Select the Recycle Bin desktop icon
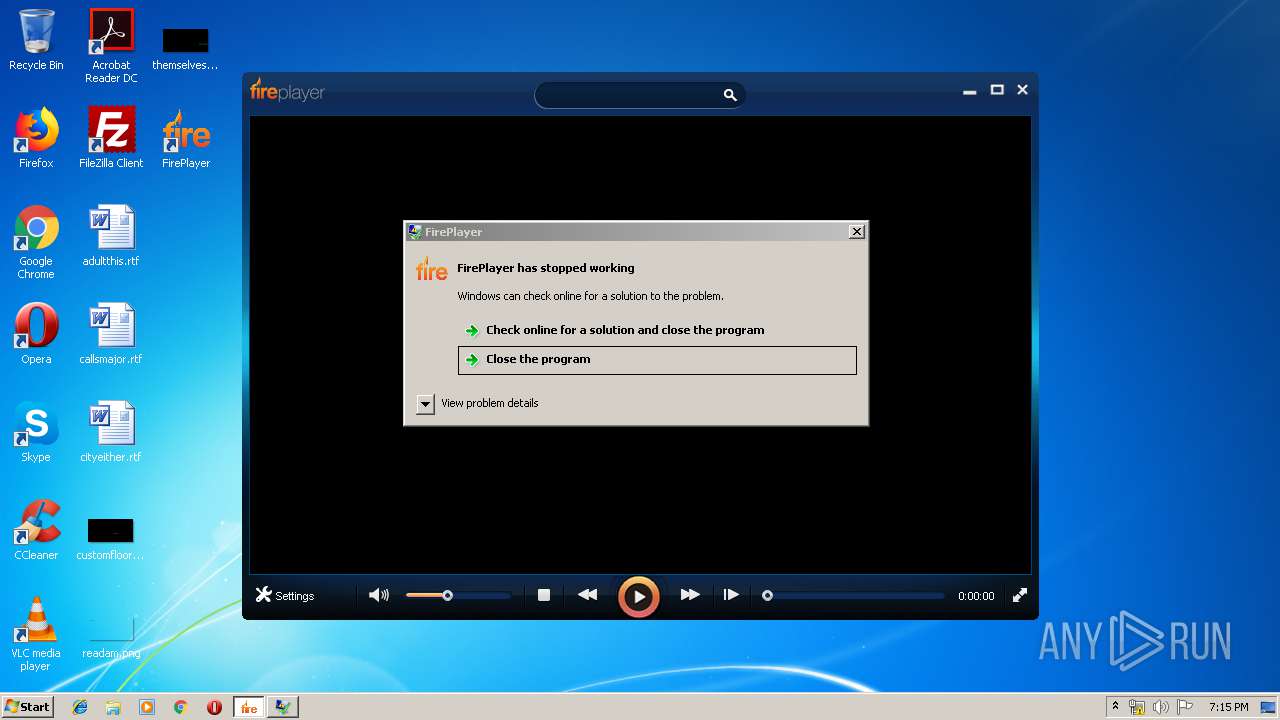The height and width of the screenshot is (720, 1280). 36,40
